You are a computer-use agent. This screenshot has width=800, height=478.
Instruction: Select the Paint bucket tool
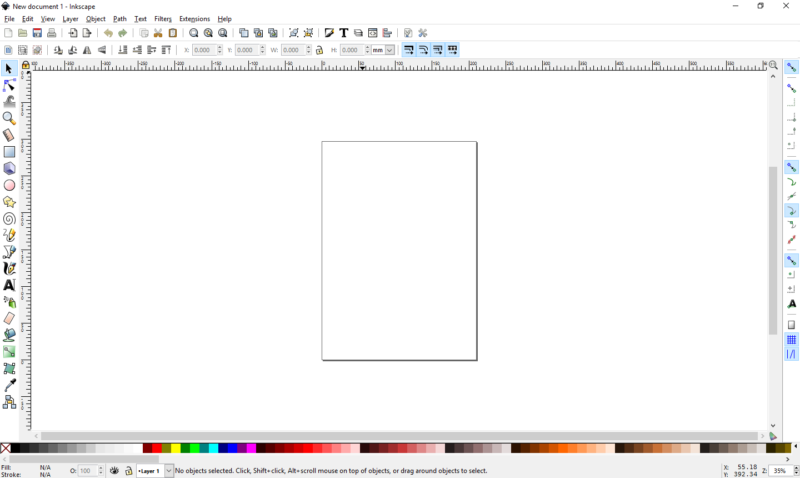tap(9, 335)
